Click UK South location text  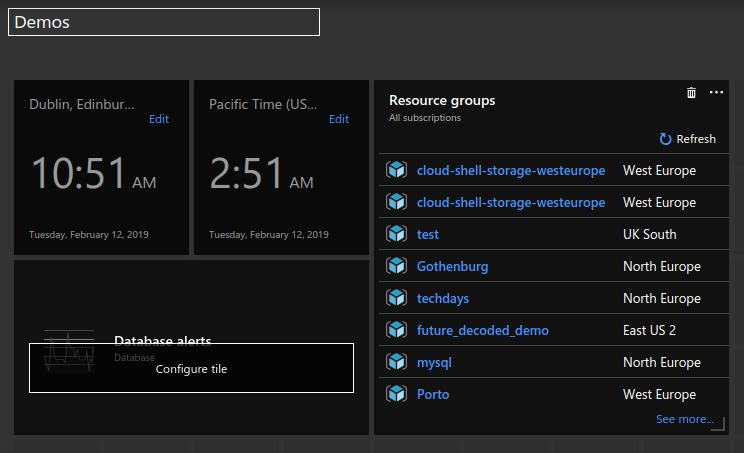[x=650, y=234]
